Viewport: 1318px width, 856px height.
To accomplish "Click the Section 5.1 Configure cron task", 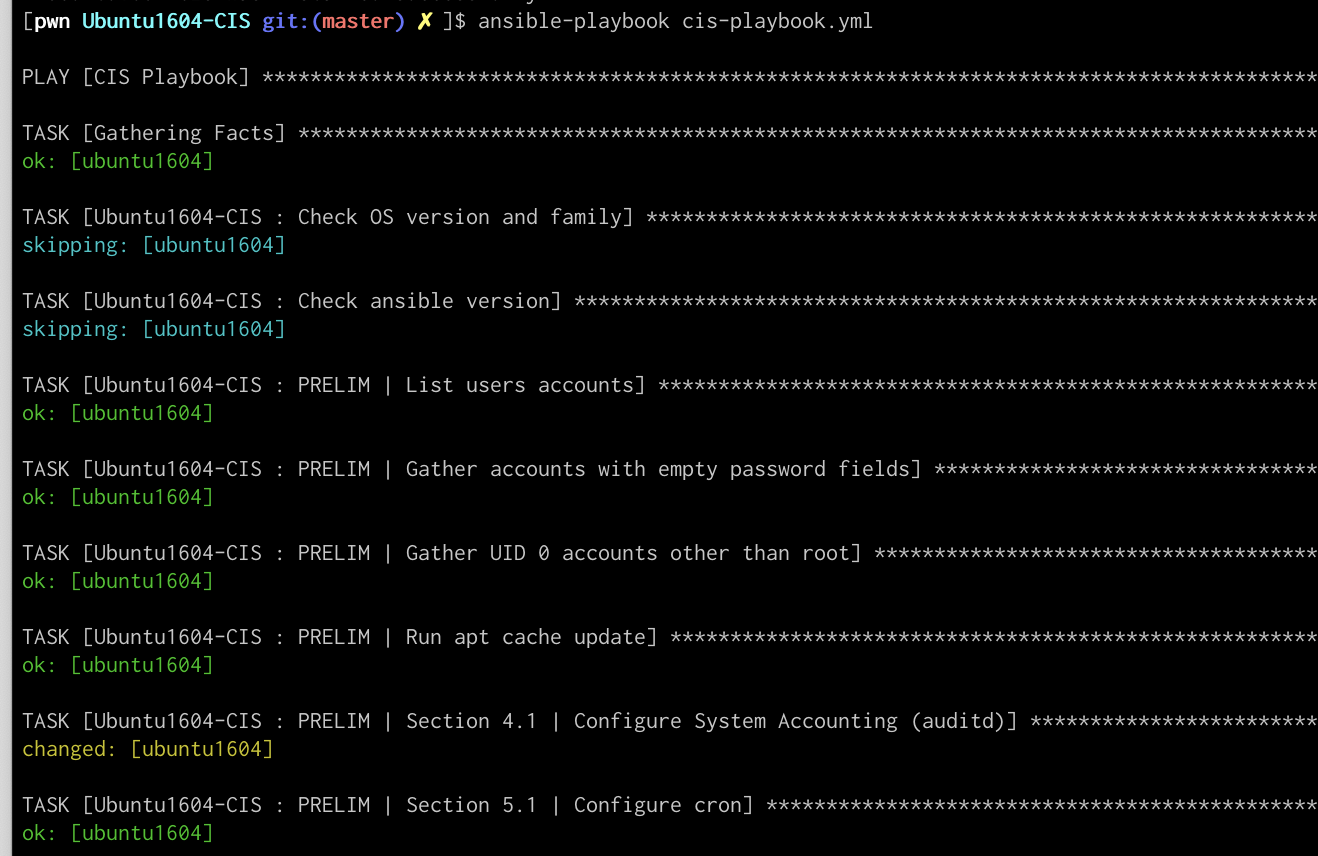I will (x=669, y=805).
